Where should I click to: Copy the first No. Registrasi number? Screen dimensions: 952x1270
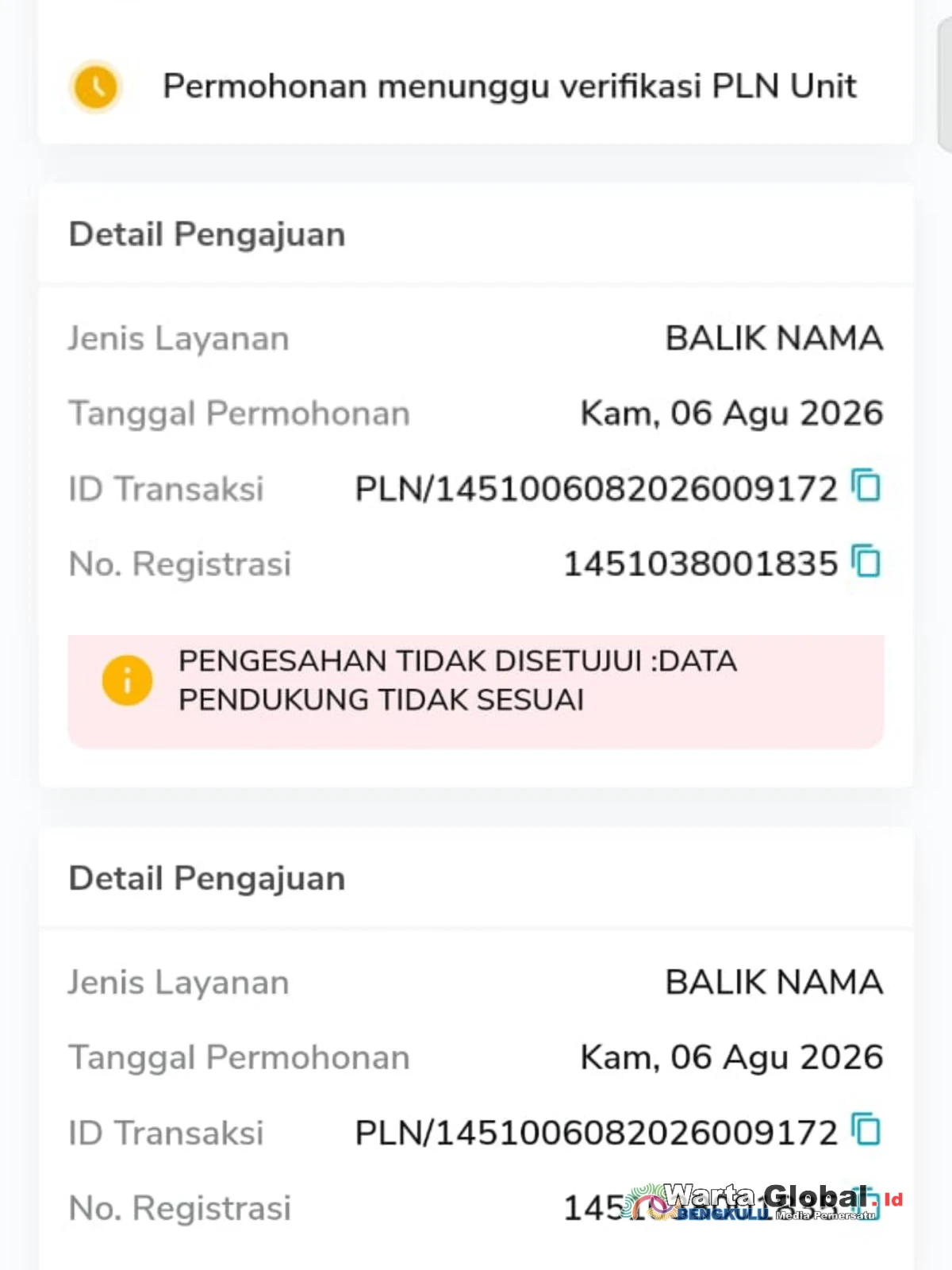pos(866,561)
